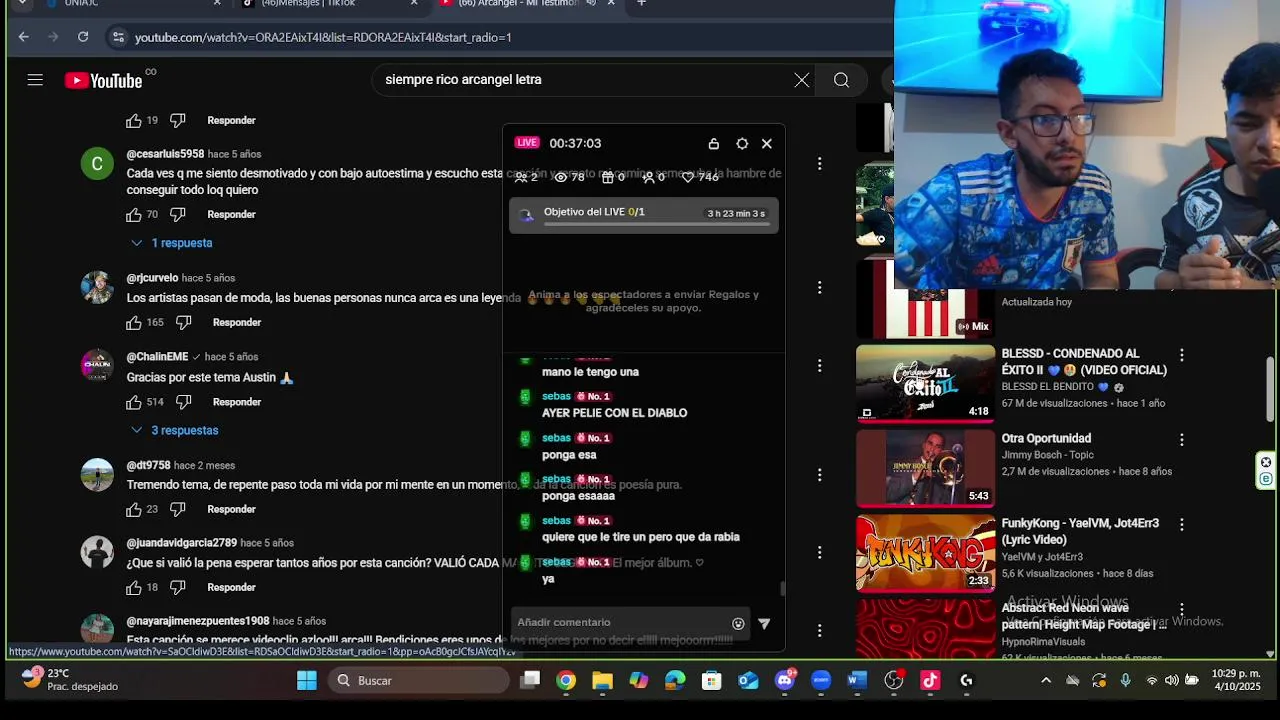Go to YouTube home via logo

pos(104,81)
